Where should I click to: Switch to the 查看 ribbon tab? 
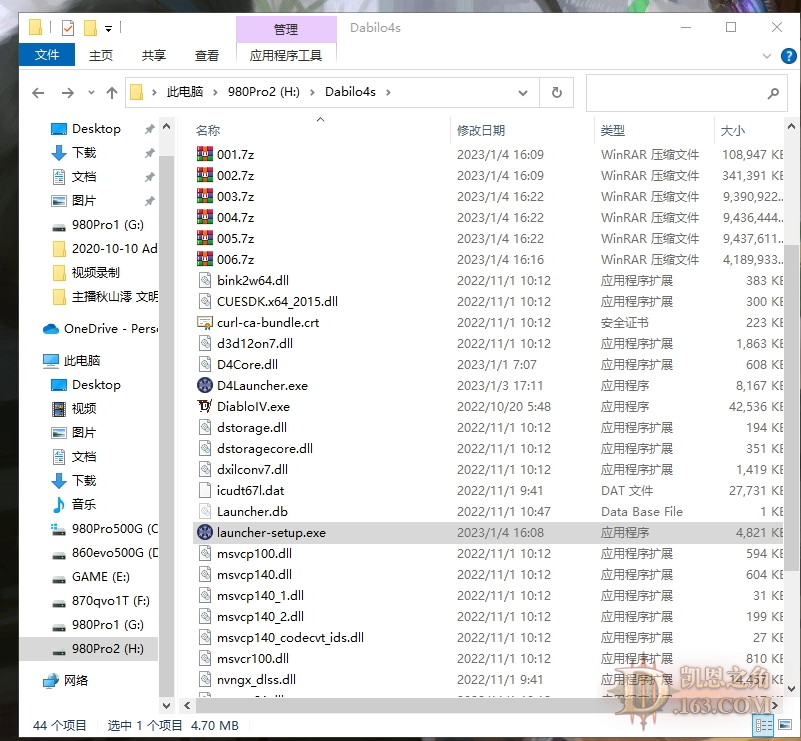206,55
